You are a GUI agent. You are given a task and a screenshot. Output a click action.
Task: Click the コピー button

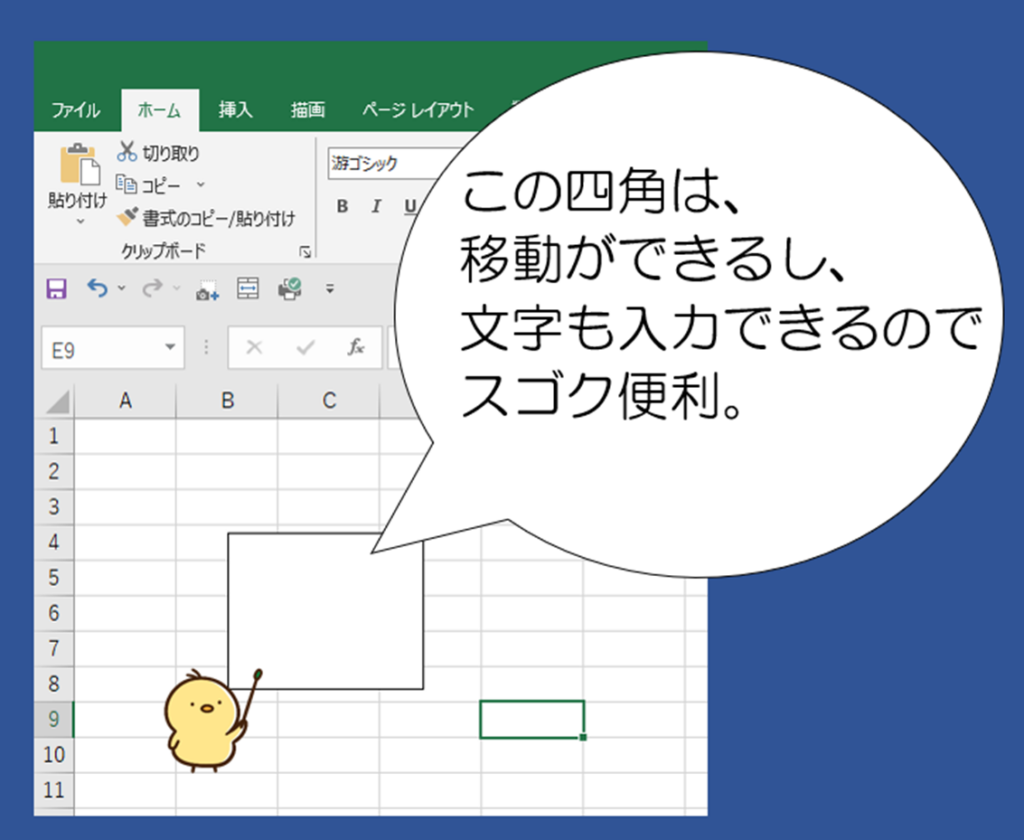(148, 186)
